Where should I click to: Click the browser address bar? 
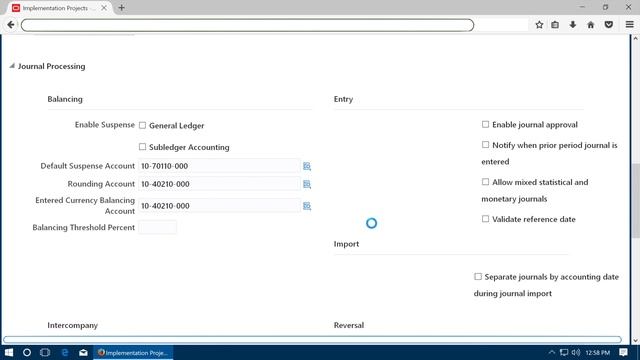click(x=247, y=25)
